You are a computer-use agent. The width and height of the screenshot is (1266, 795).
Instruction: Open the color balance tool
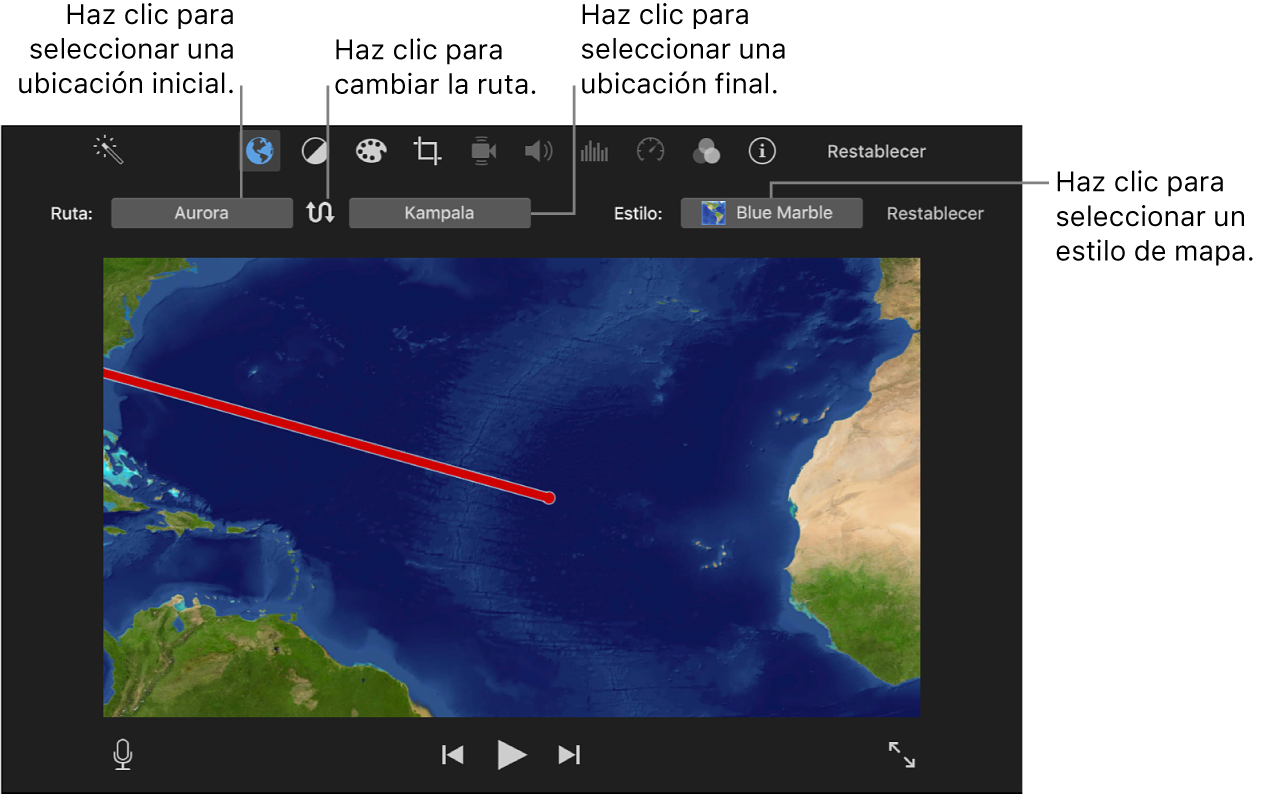313,150
